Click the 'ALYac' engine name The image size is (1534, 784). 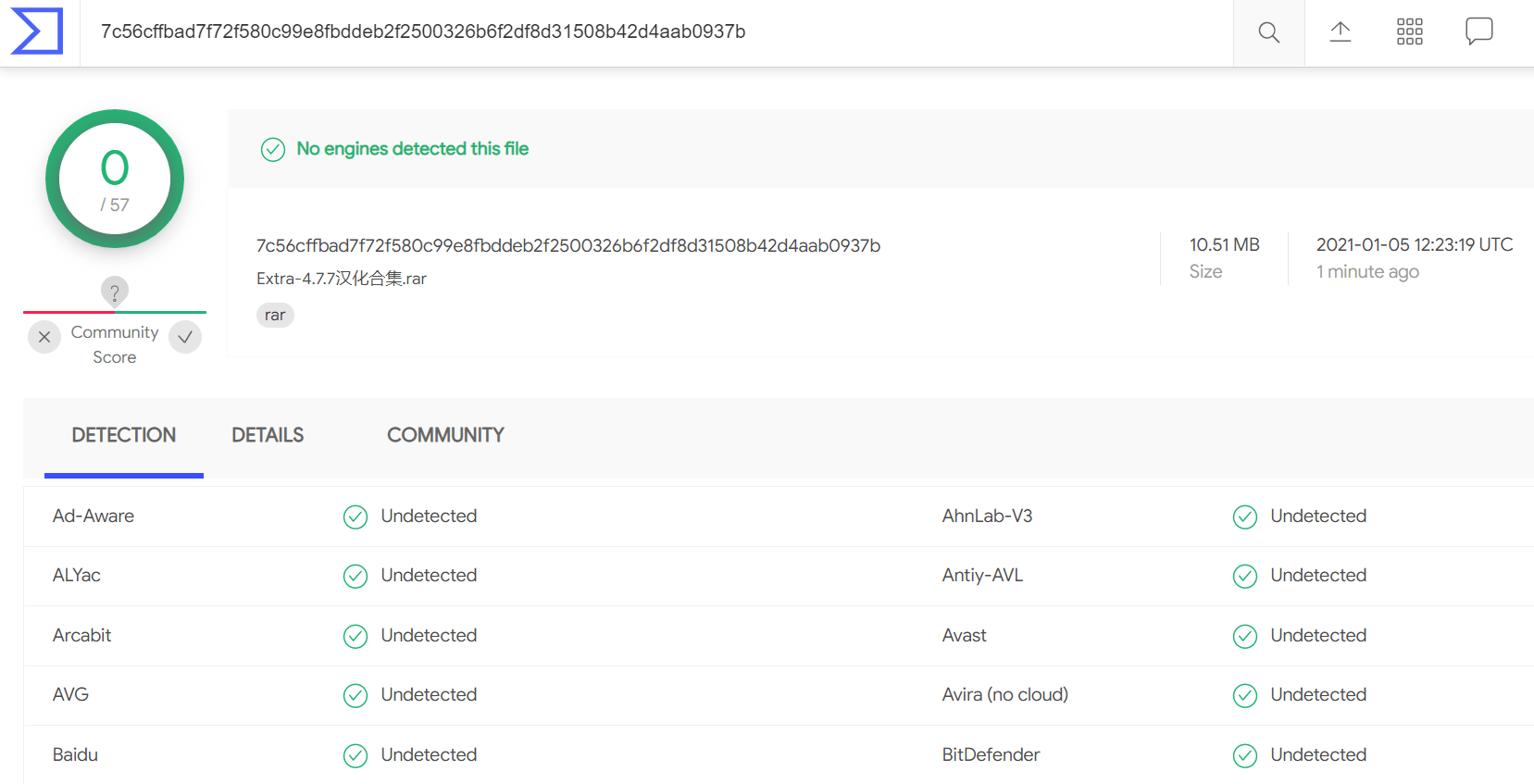[x=77, y=575]
